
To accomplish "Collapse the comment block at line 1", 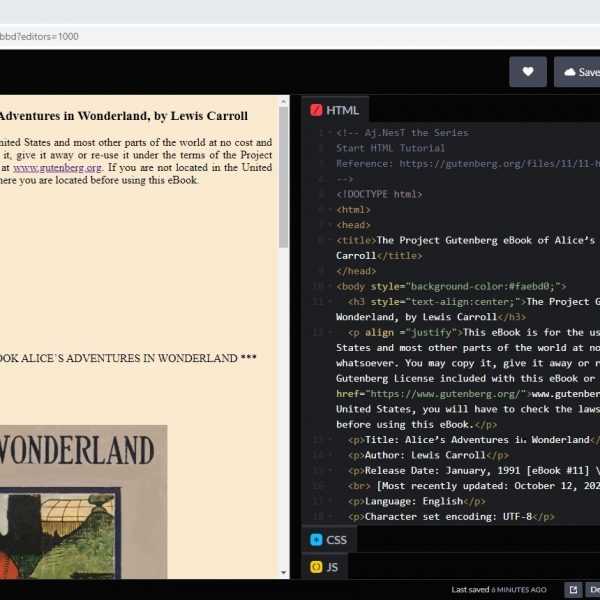I will click(330, 133).
